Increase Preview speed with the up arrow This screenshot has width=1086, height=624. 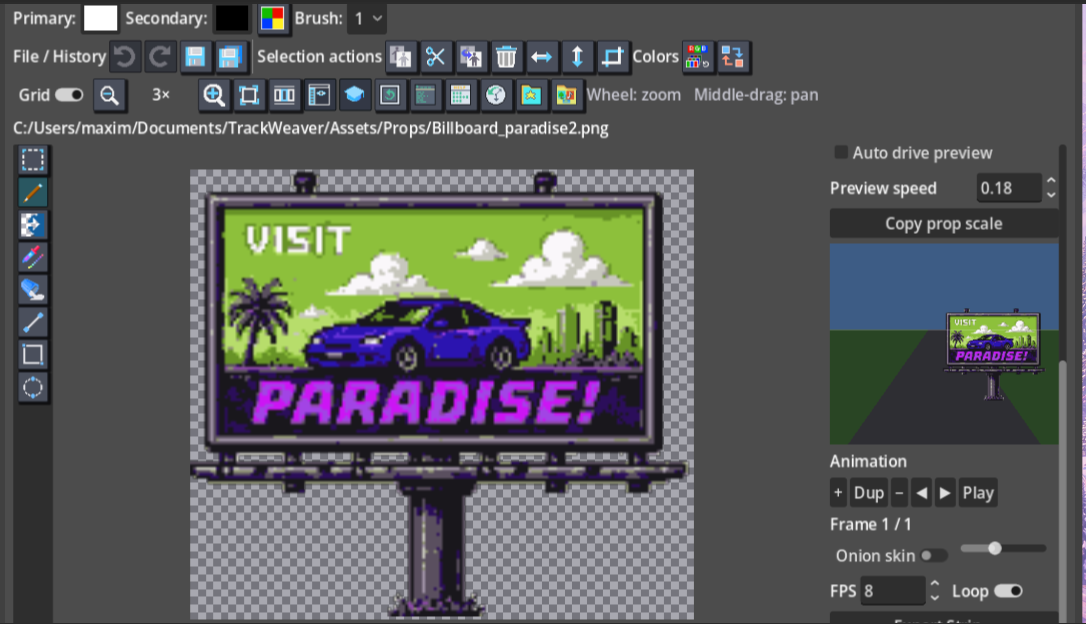[1051, 181]
